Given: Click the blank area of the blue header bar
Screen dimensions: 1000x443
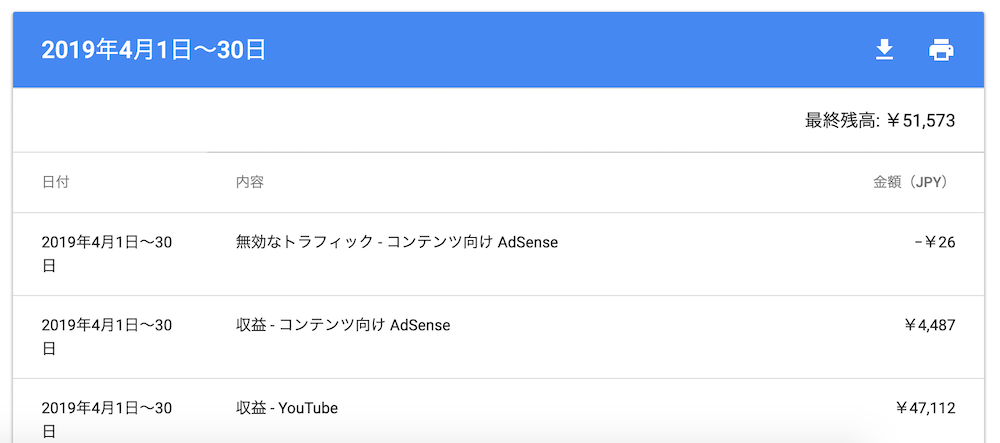Looking at the screenshot, I should pyautogui.click(x=568, y=50).
